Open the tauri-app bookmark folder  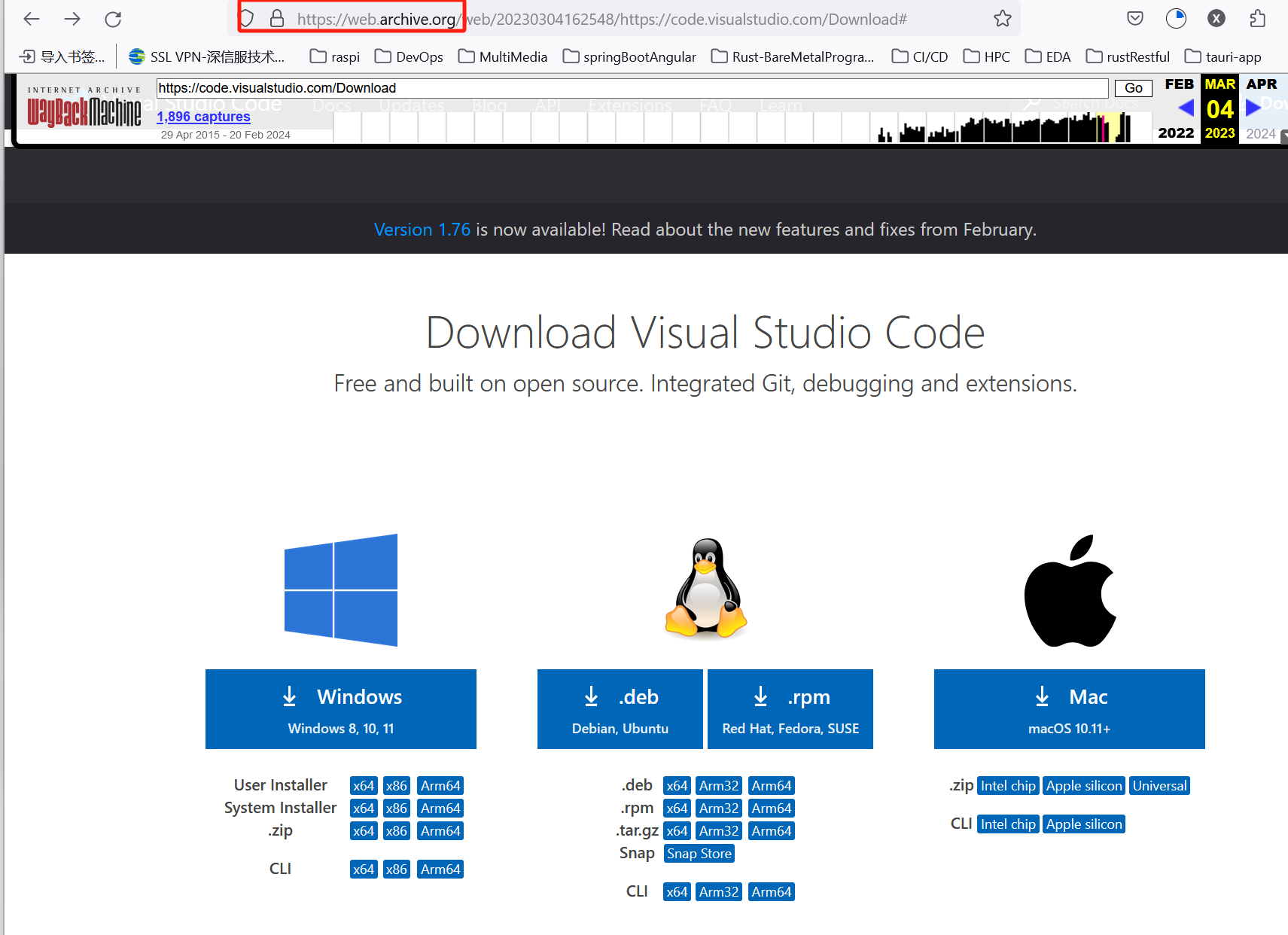[1223, 56]
